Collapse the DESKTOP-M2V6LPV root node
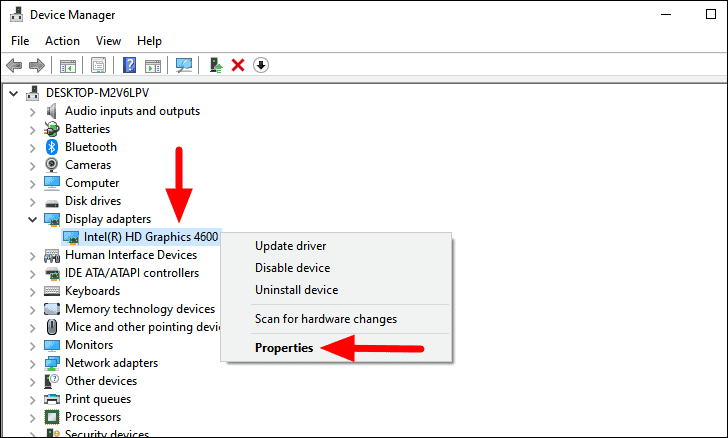The width and height of the screenshot is (728, 438). [x=13, y=94]
